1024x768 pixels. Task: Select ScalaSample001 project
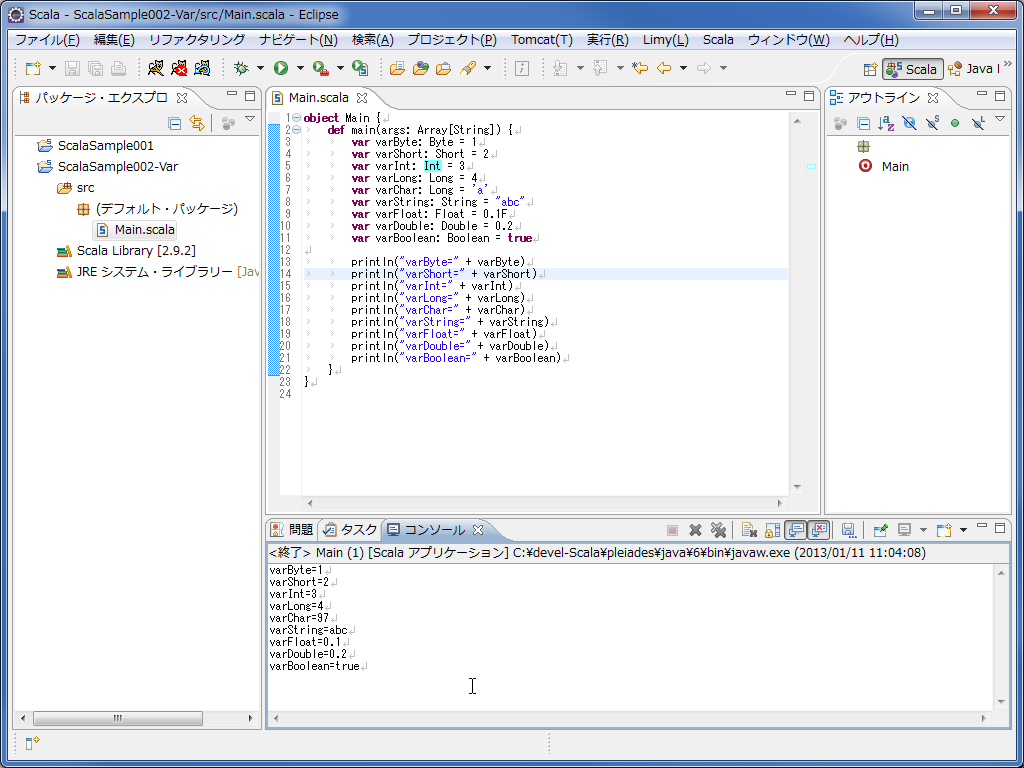[x=105, y=146]
